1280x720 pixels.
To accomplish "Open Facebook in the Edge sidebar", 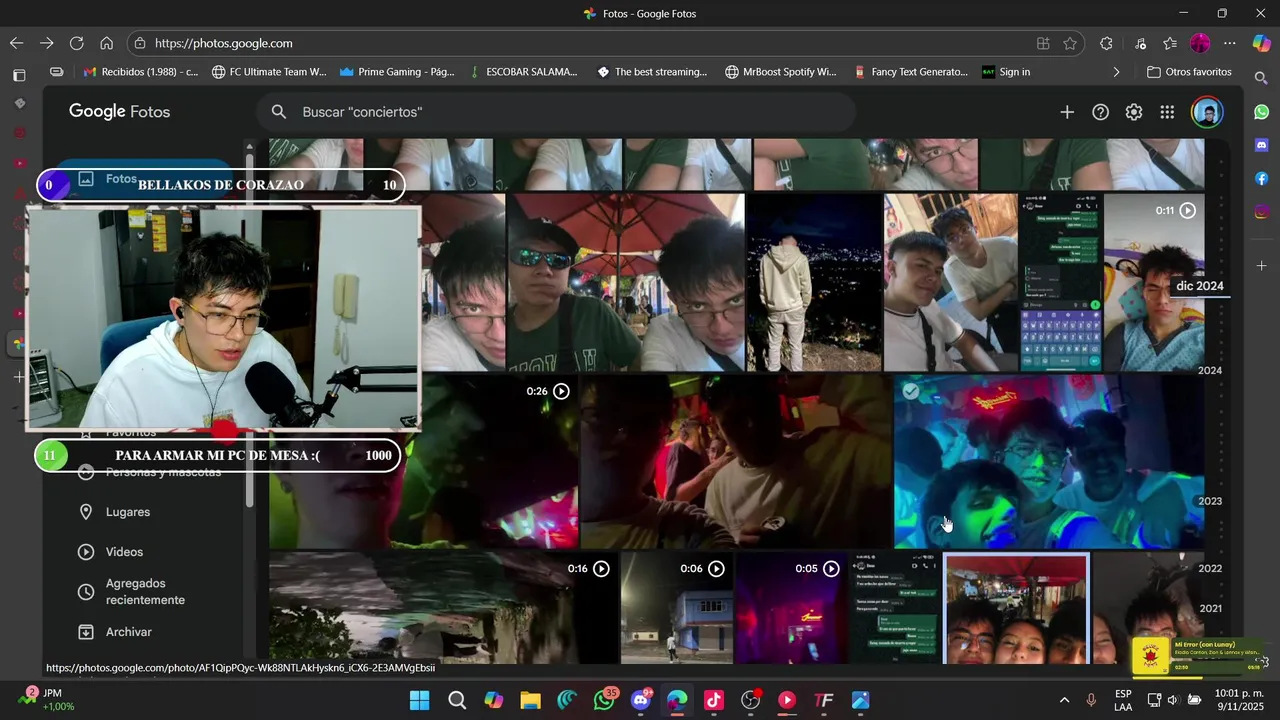I will 1261,178.
